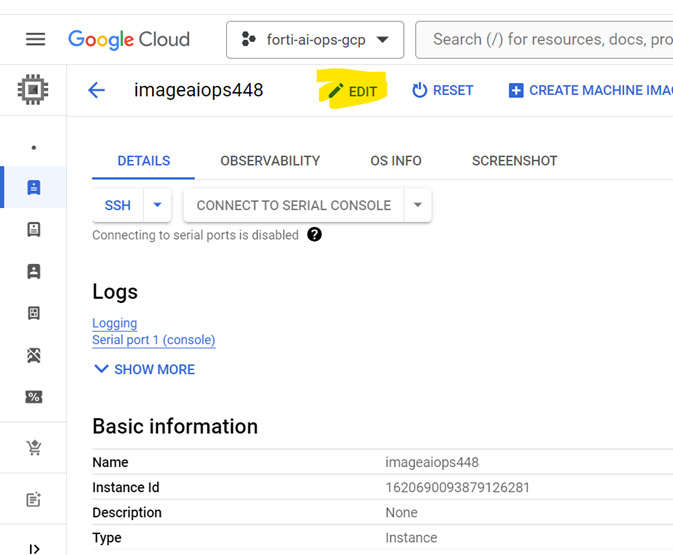Open the hamburger navigation menu
The image size is (673, 555).
pos(35,40)
